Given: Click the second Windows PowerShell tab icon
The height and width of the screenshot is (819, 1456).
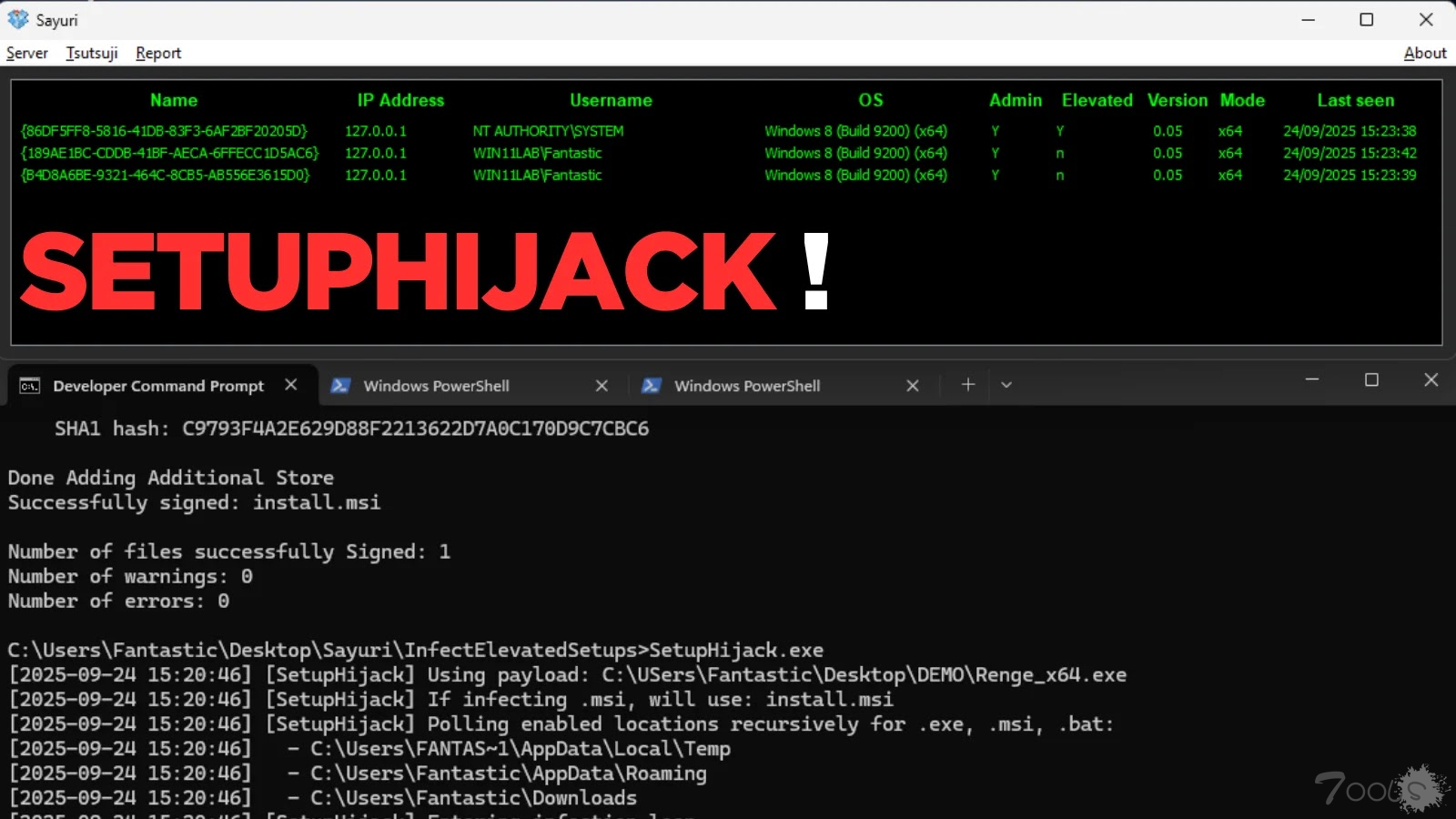Looking at the screenshot, I should click(x=652, y=386).
